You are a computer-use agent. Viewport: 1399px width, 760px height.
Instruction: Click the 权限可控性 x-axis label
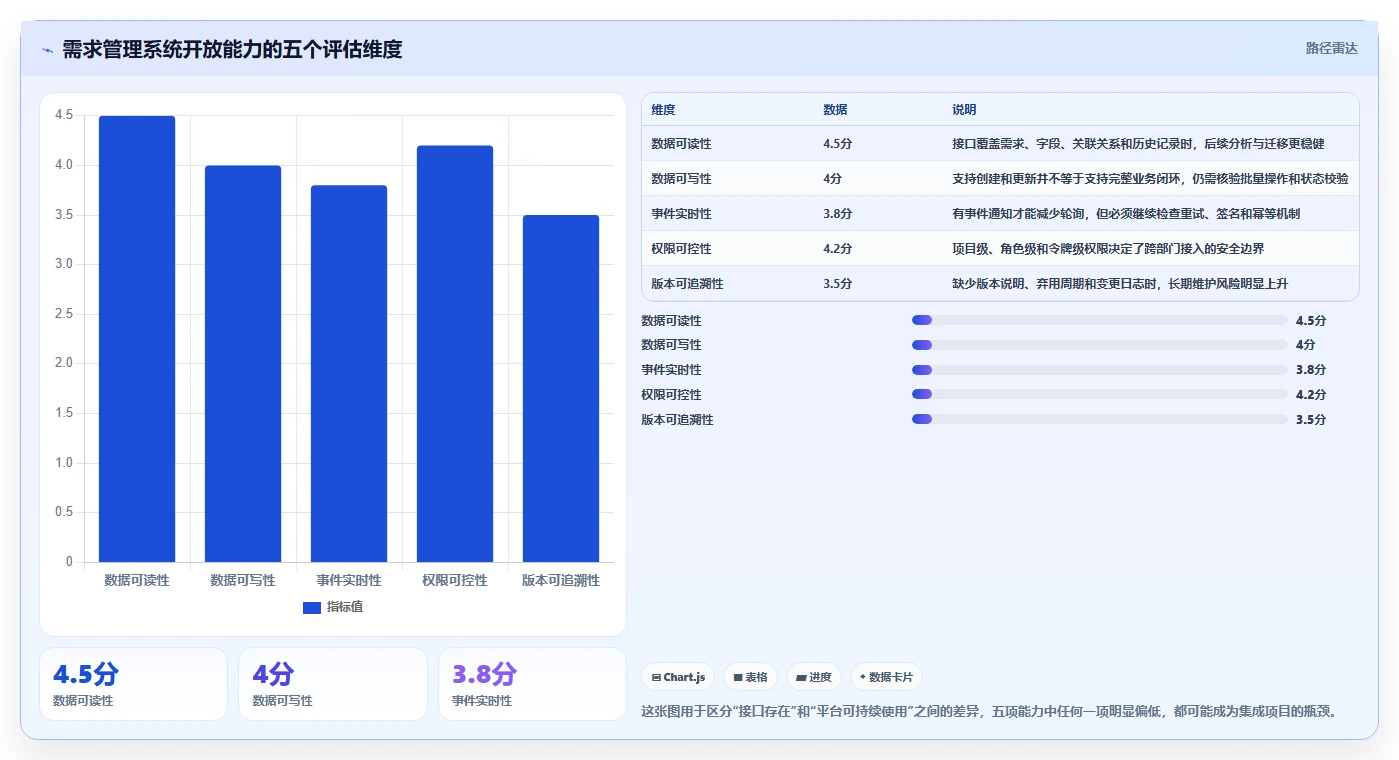455,580
